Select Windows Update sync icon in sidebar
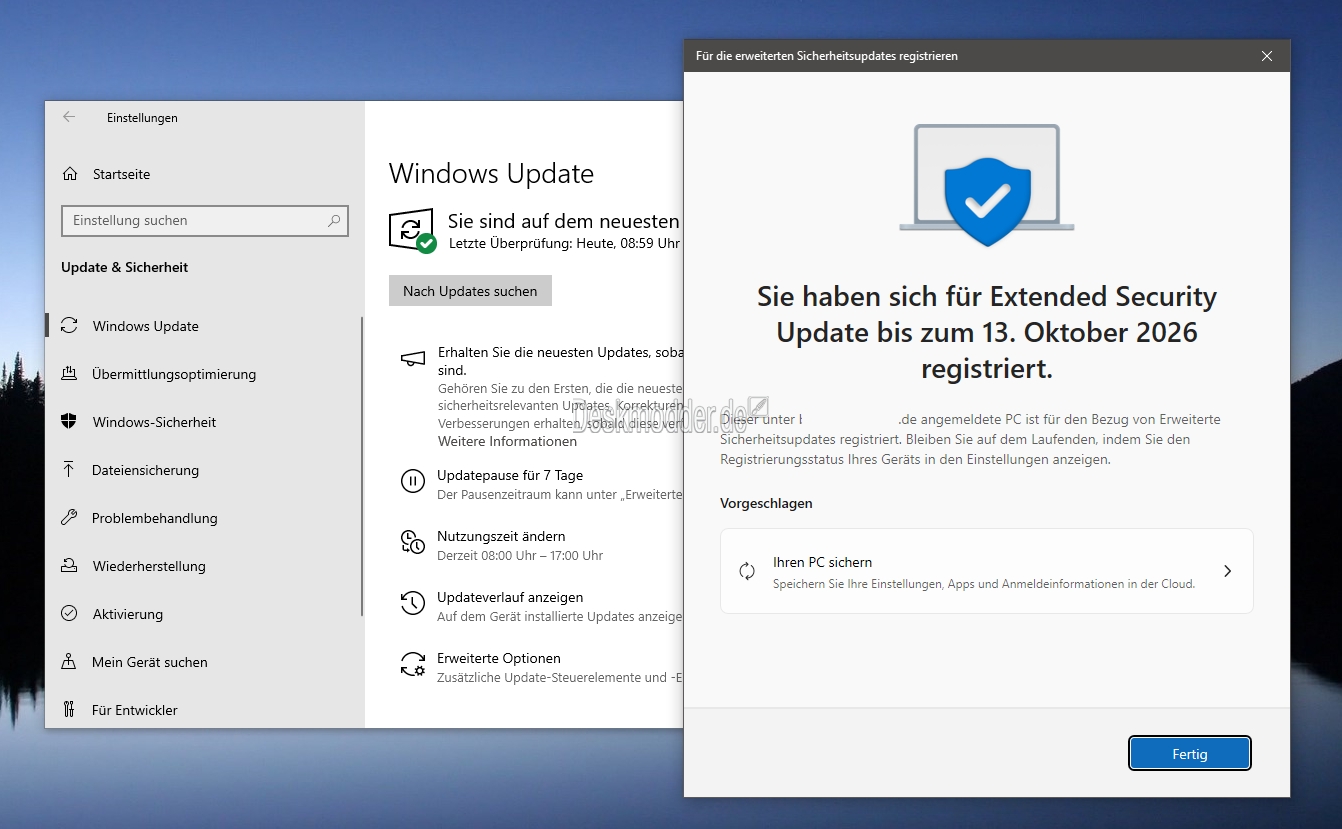1342x829 pixels. (69, 326)
